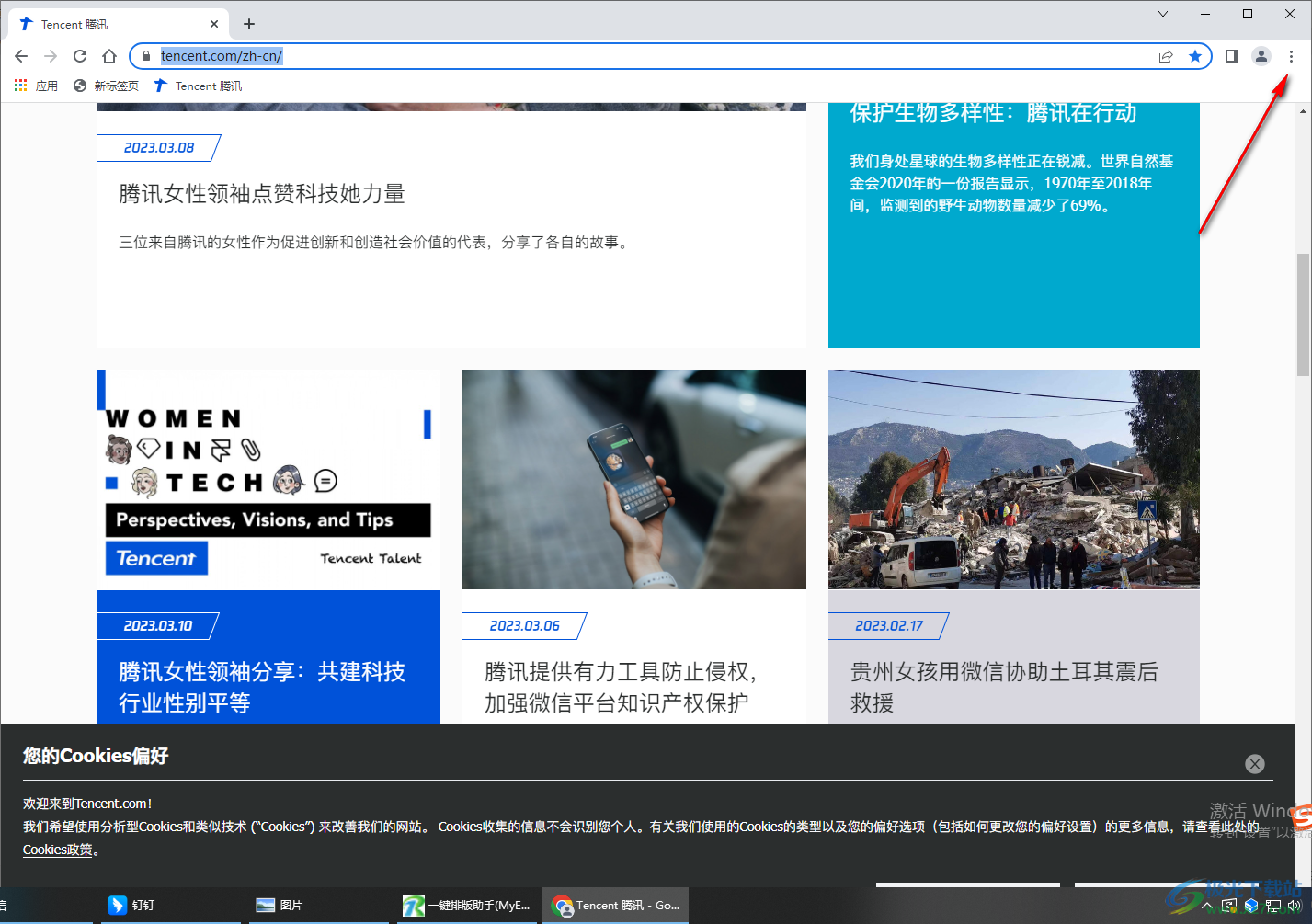Screen dimensions: 1312x924
Task: Open the earthquake rescue photo
Action: 1014,479
